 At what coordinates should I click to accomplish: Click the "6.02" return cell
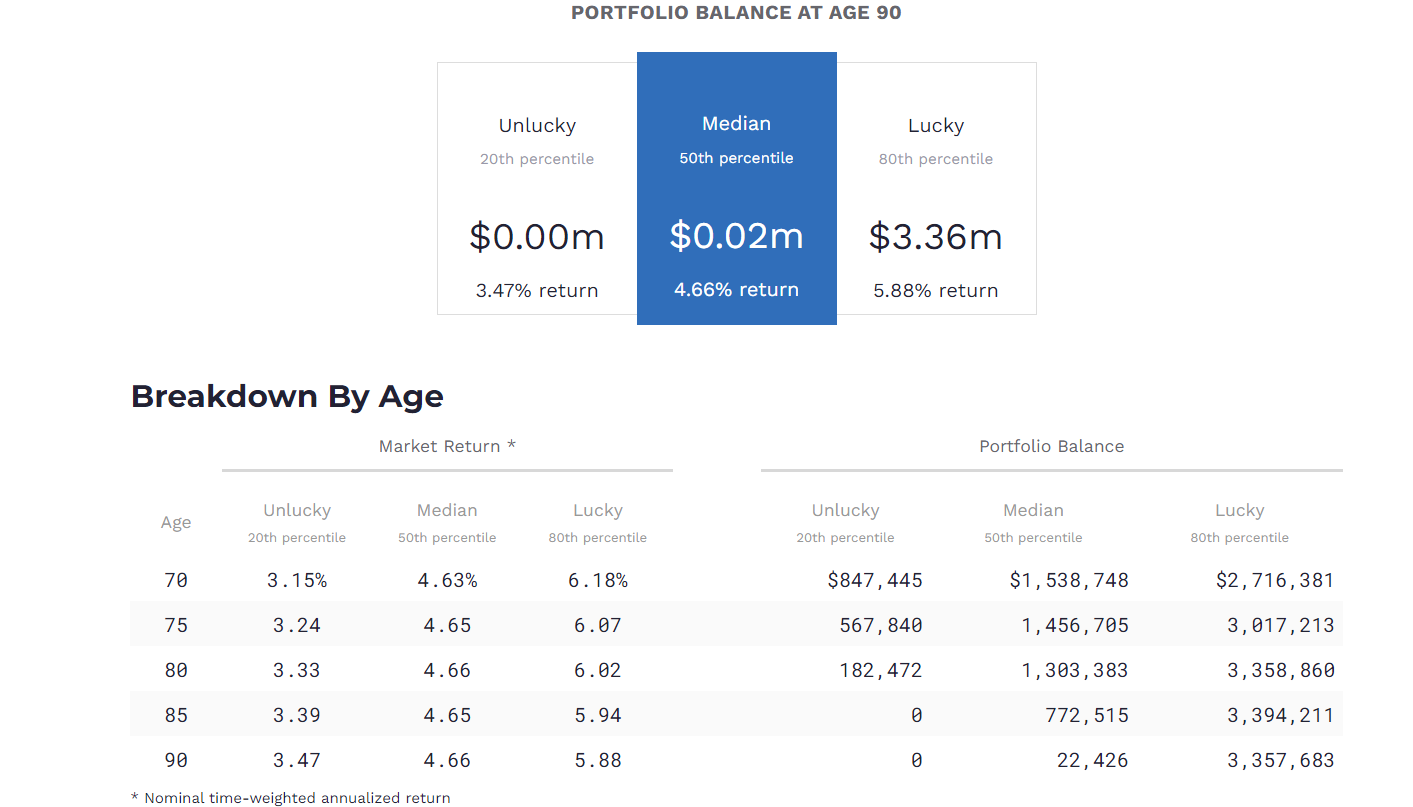[598, 670]
